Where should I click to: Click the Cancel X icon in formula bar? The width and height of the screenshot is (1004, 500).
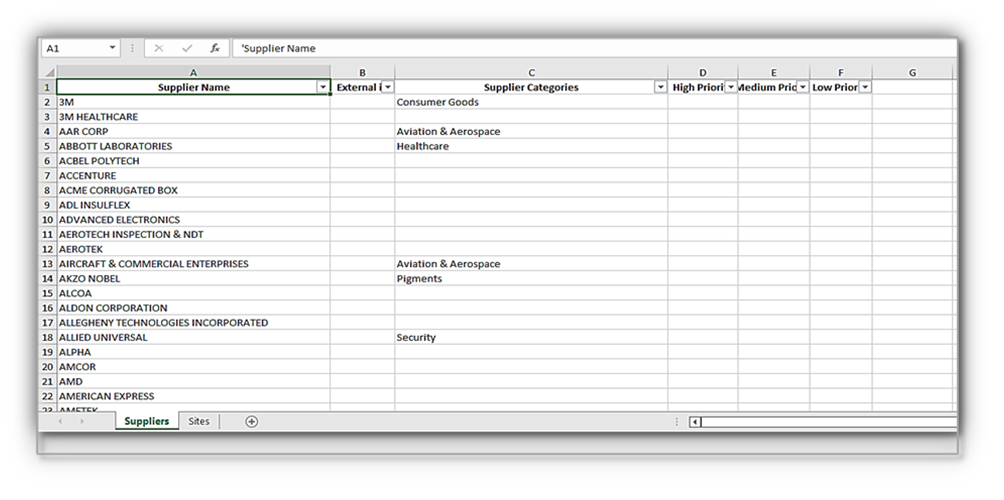(x=159, y=49)
